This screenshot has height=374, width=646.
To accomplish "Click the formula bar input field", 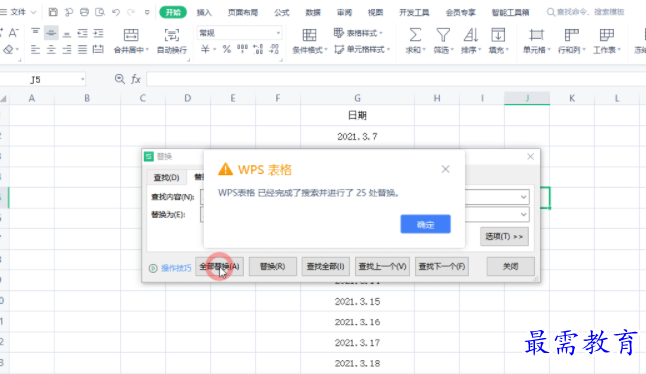I will click(x=396, y=79).
